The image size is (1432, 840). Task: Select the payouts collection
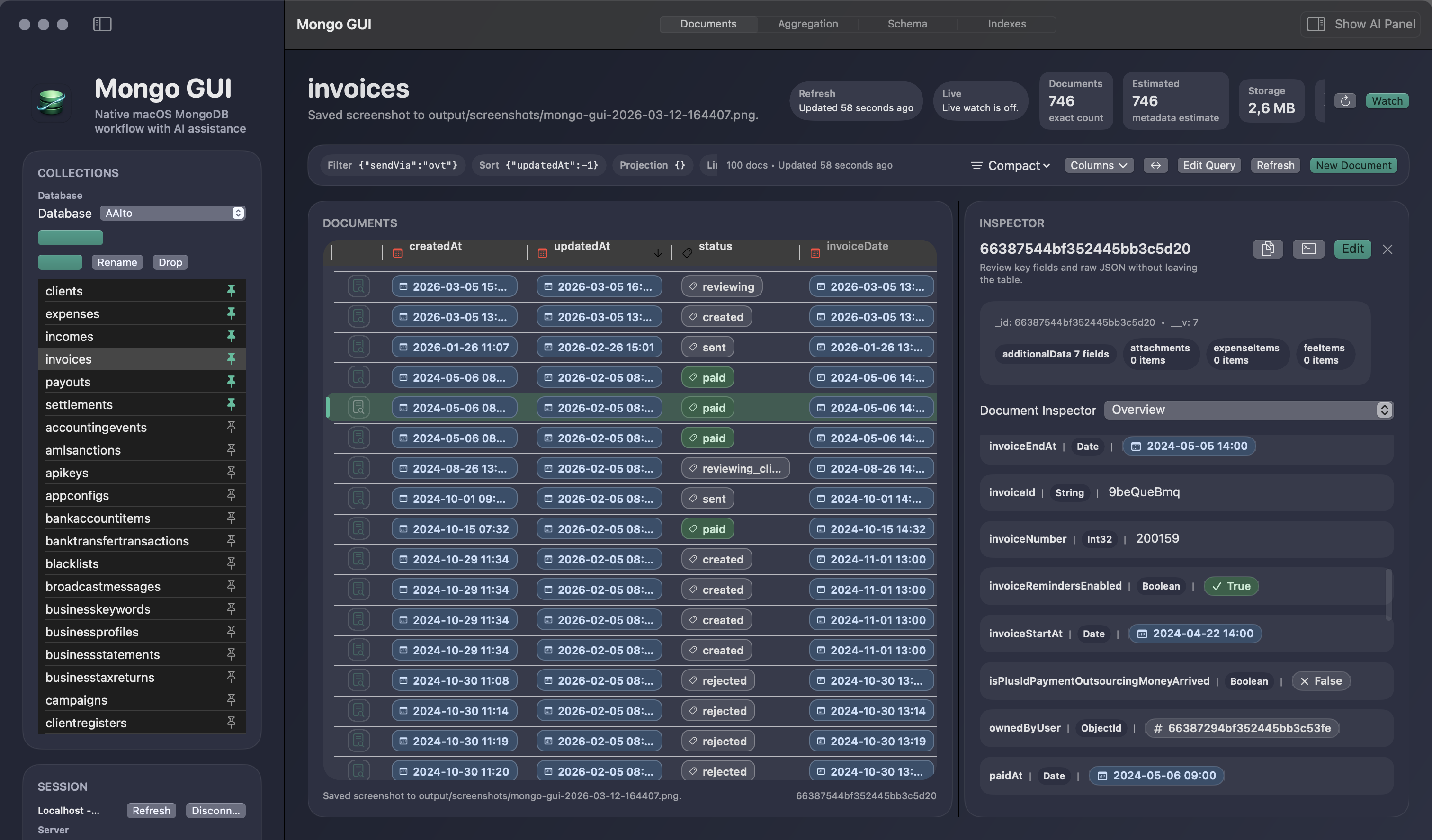(142, 382)
